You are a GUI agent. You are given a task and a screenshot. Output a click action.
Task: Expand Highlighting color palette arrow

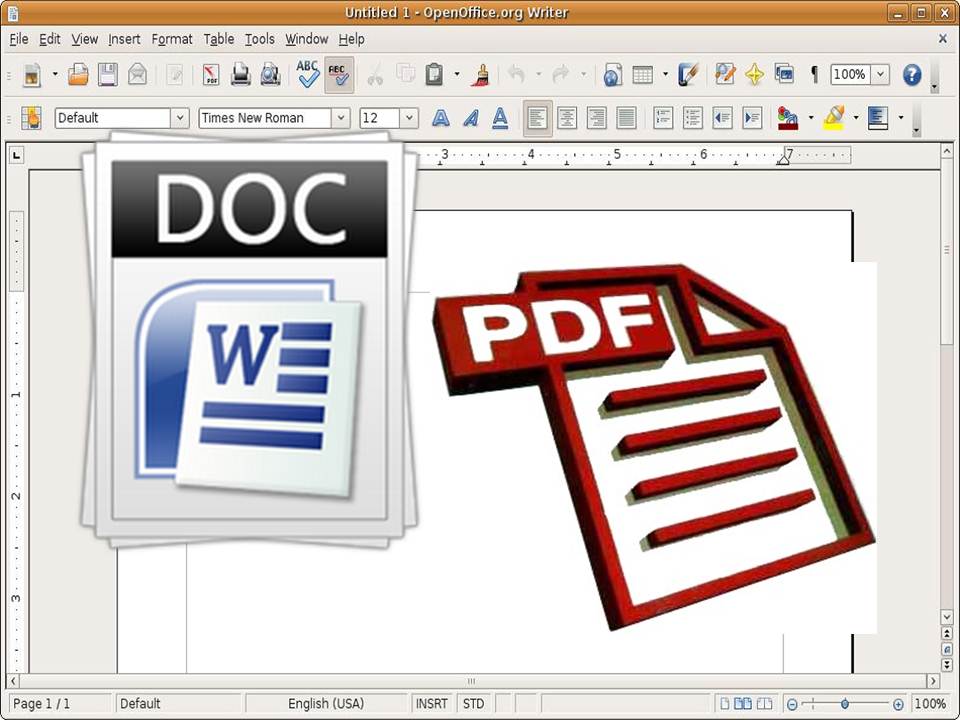pos(856,118)
